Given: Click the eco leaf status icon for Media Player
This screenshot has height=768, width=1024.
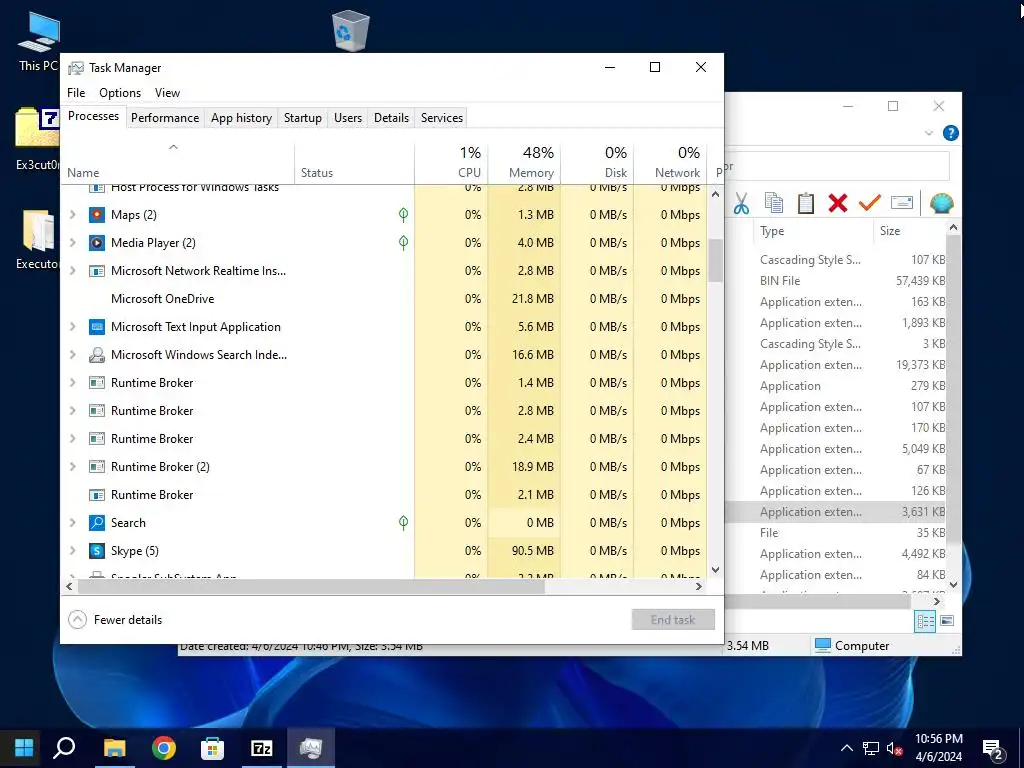Looking at the screenshot, I should tap(404, 242).
